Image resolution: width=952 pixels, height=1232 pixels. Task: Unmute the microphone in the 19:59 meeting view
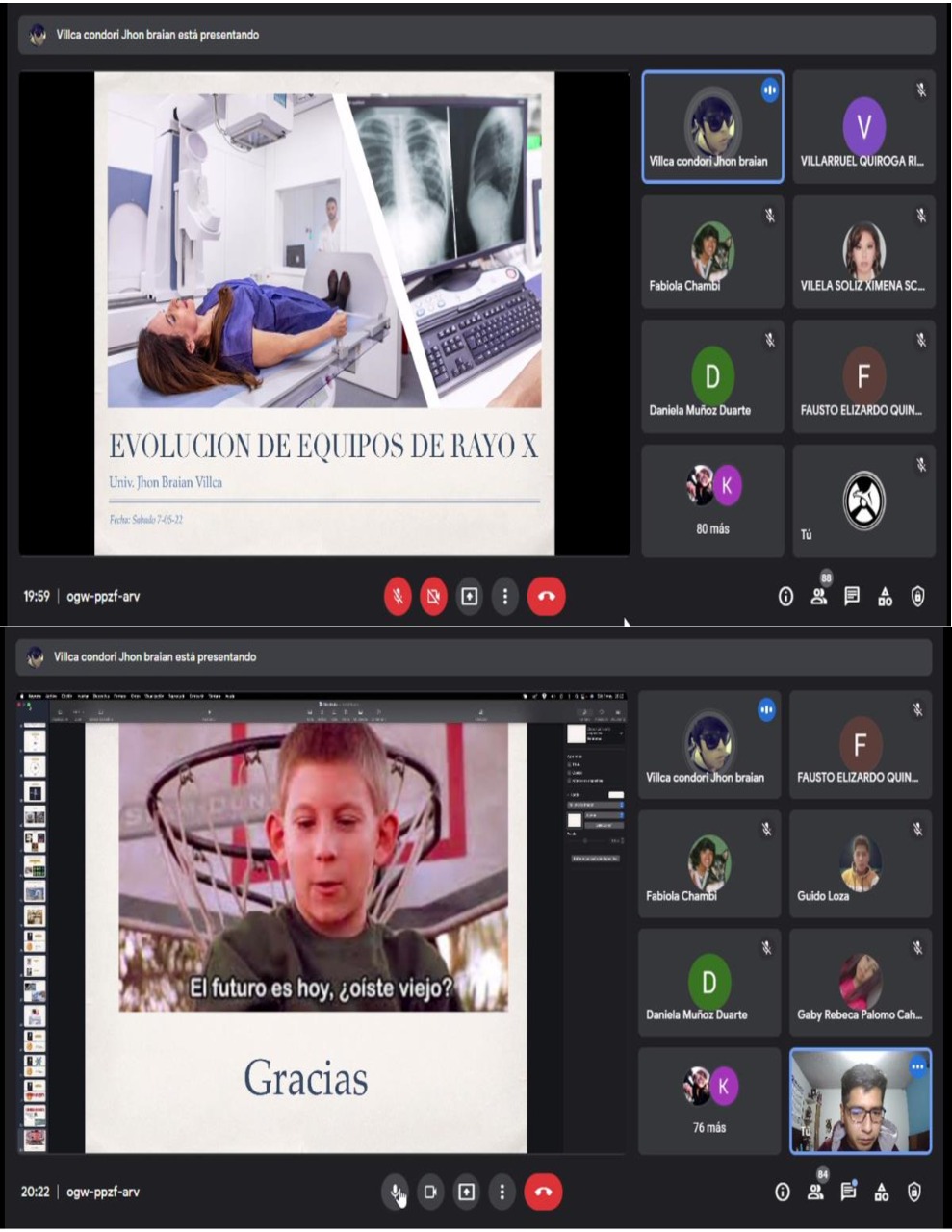pyautogui.click(x=398, y=597)
